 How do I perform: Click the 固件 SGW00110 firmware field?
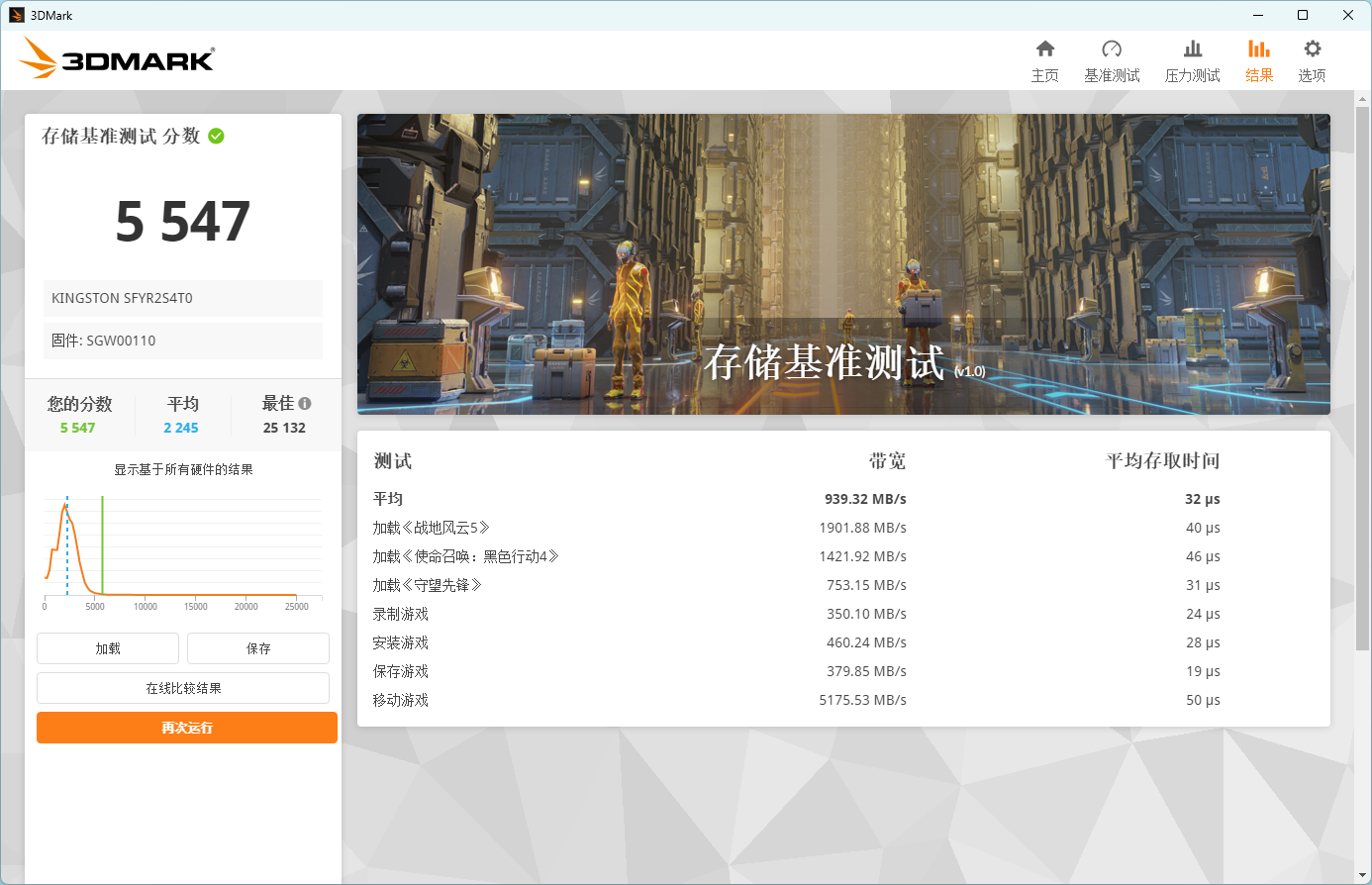coord(183,341)
